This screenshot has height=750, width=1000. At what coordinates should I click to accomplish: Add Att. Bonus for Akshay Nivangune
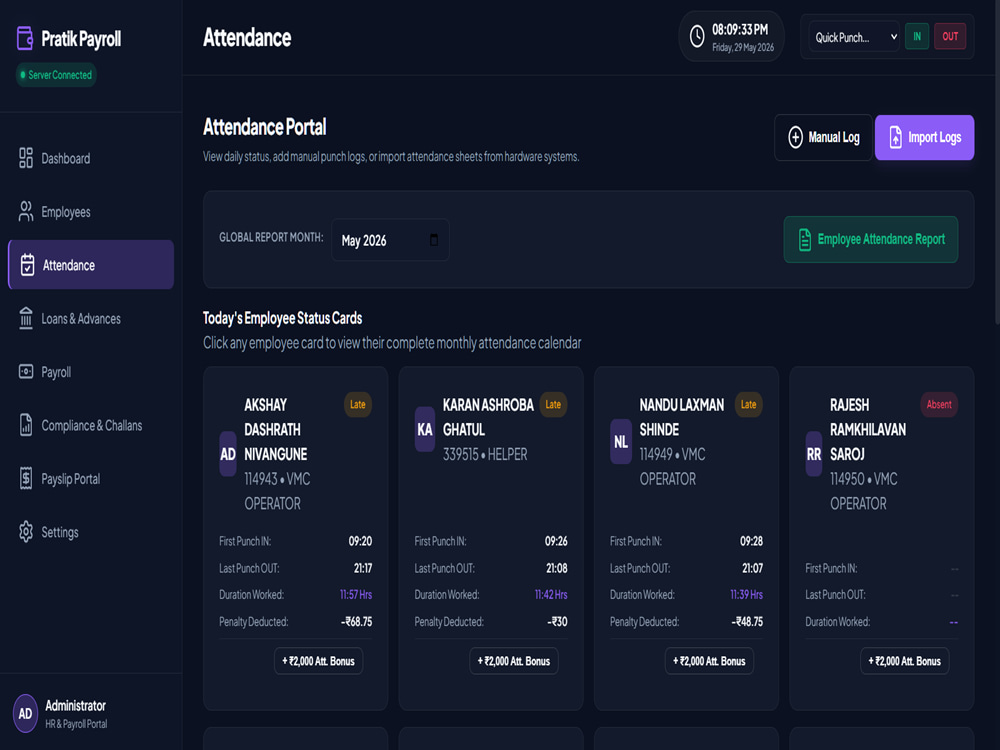318,661
